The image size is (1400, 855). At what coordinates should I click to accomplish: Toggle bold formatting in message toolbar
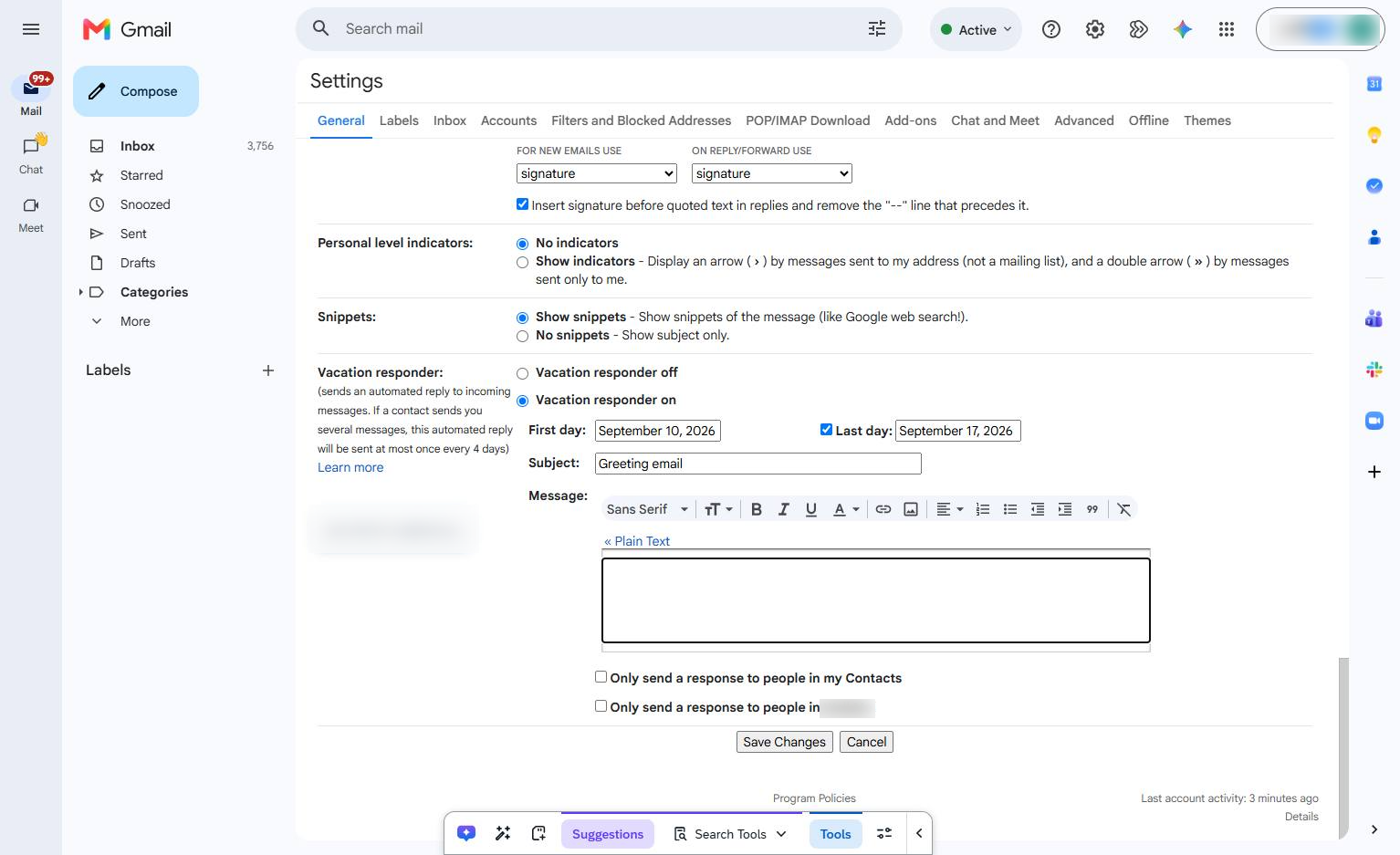coord(756,509)
